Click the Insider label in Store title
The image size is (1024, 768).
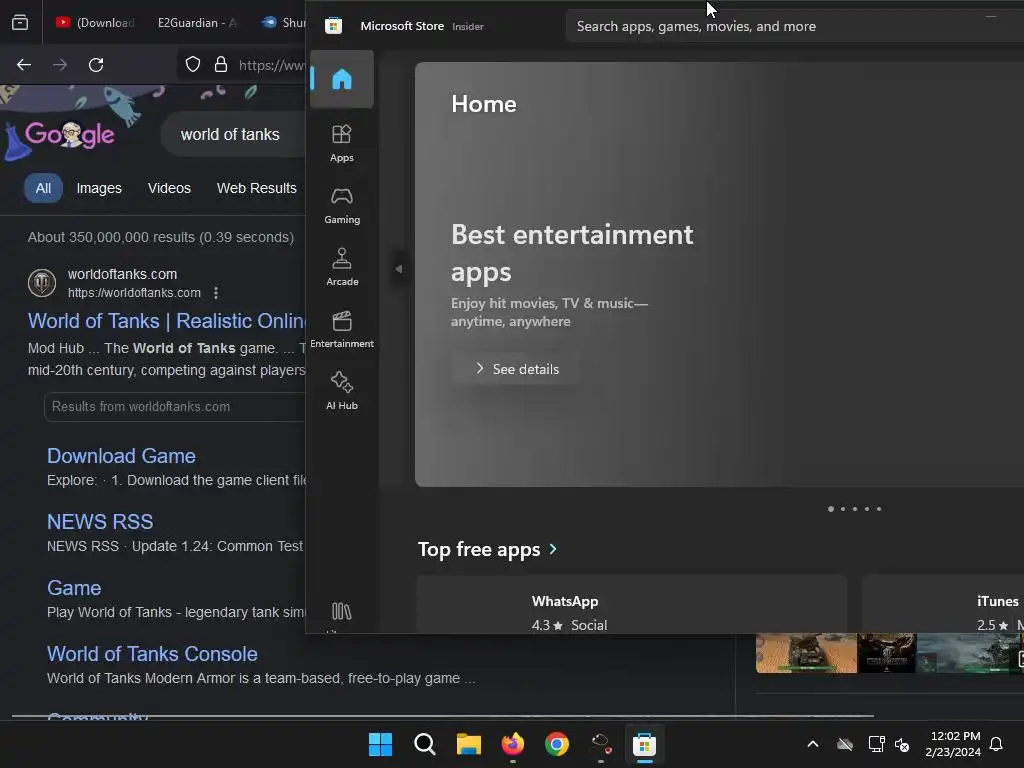pyautogui.click(x=468, y=26)
